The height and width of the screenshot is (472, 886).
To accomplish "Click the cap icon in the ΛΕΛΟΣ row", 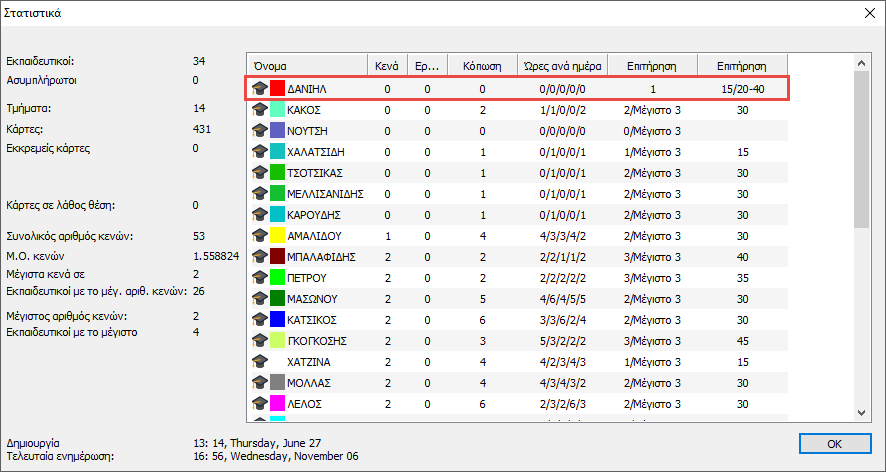I will point(260,403).
